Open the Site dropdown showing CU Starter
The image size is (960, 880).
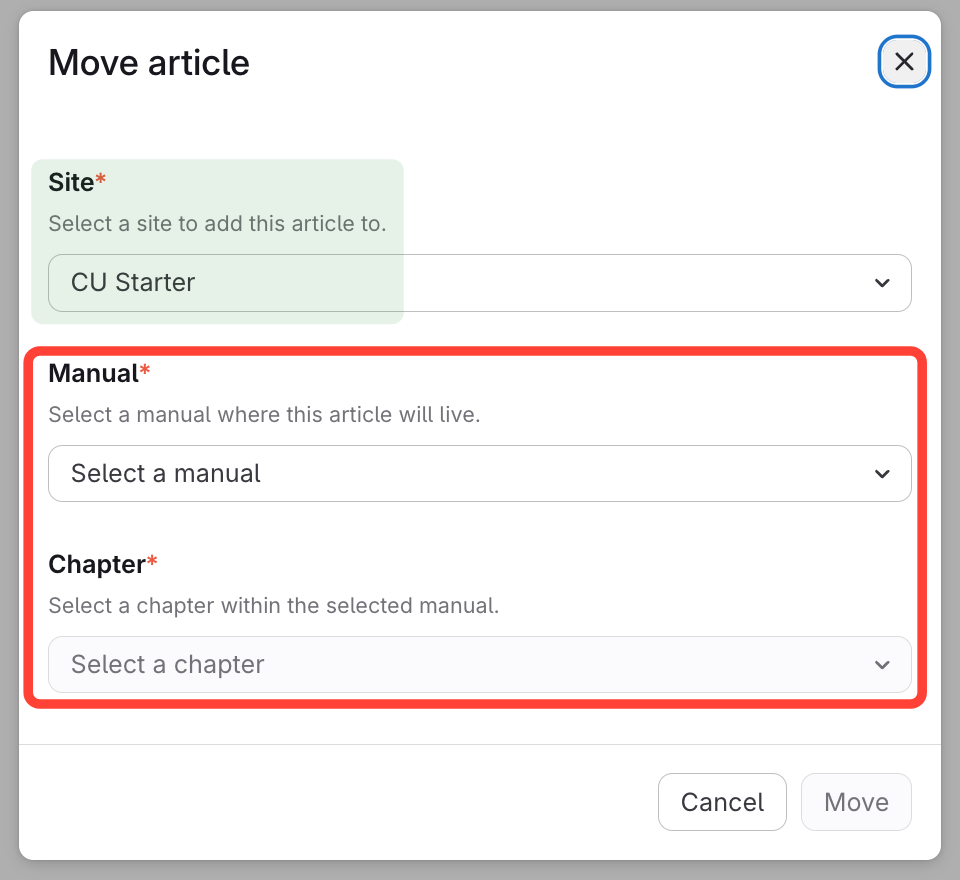pos(479,283)
